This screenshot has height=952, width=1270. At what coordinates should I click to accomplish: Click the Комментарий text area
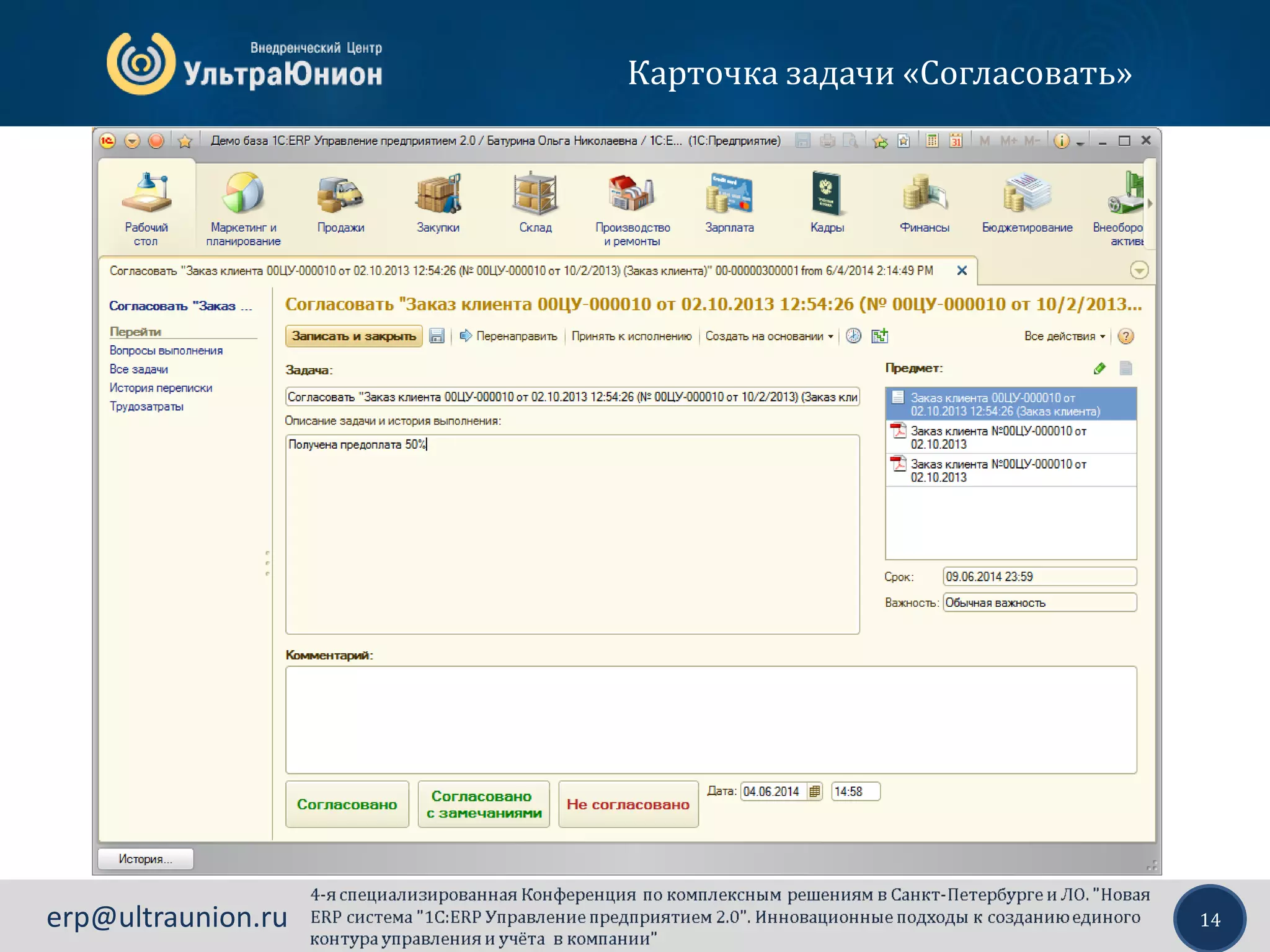click(x=711, y=720)
